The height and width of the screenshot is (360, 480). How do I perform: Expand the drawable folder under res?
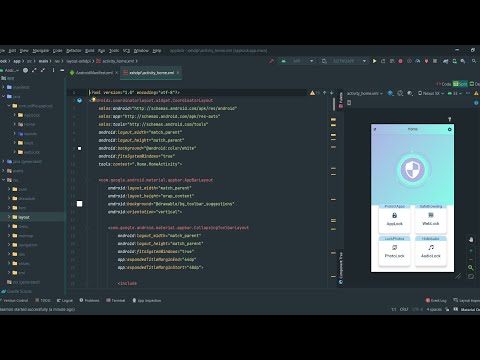9,198
